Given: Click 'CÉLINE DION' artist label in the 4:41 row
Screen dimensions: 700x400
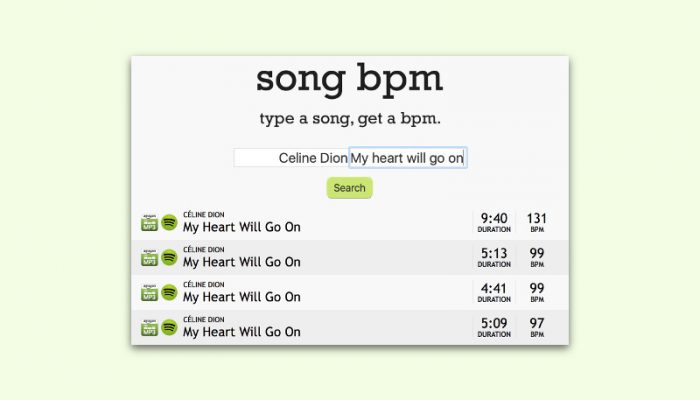Looking at the screenshot, I should pos(204,284).
